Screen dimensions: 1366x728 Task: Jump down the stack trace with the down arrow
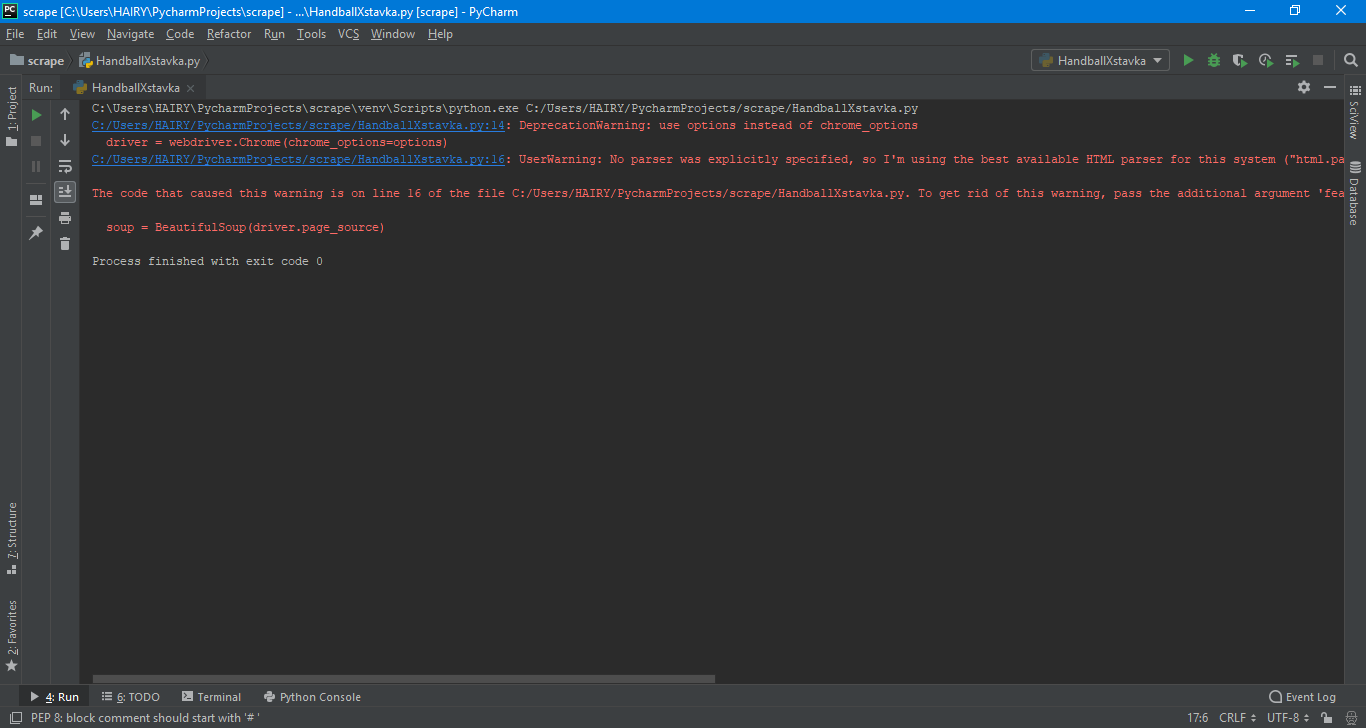pos(65,140)
